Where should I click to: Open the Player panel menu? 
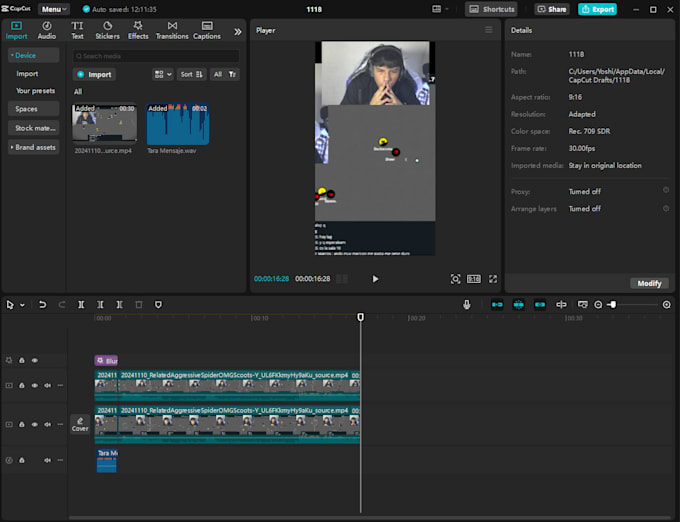click(489, 30)
